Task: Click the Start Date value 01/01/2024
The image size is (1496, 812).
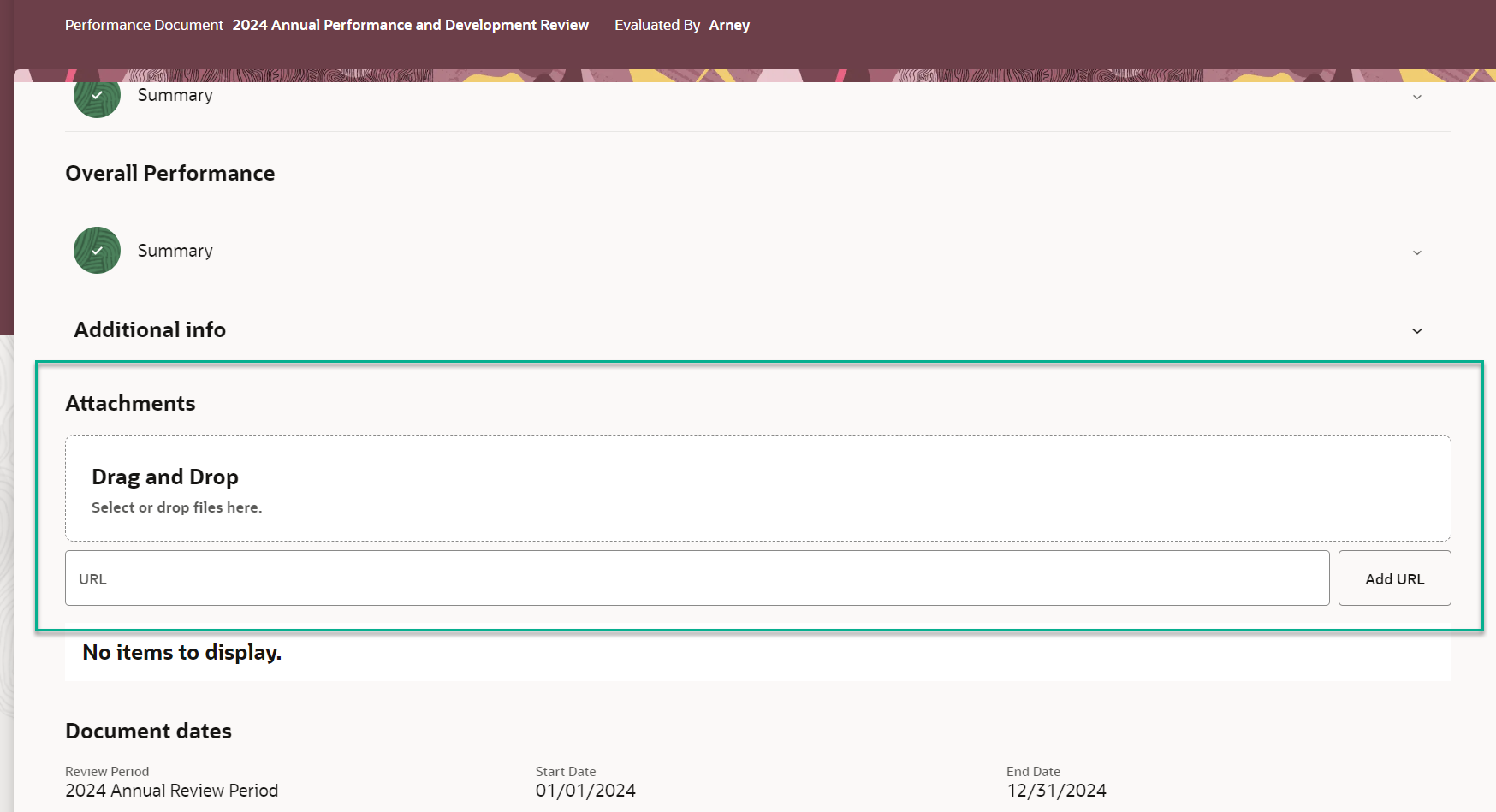Action: [585, 790]
